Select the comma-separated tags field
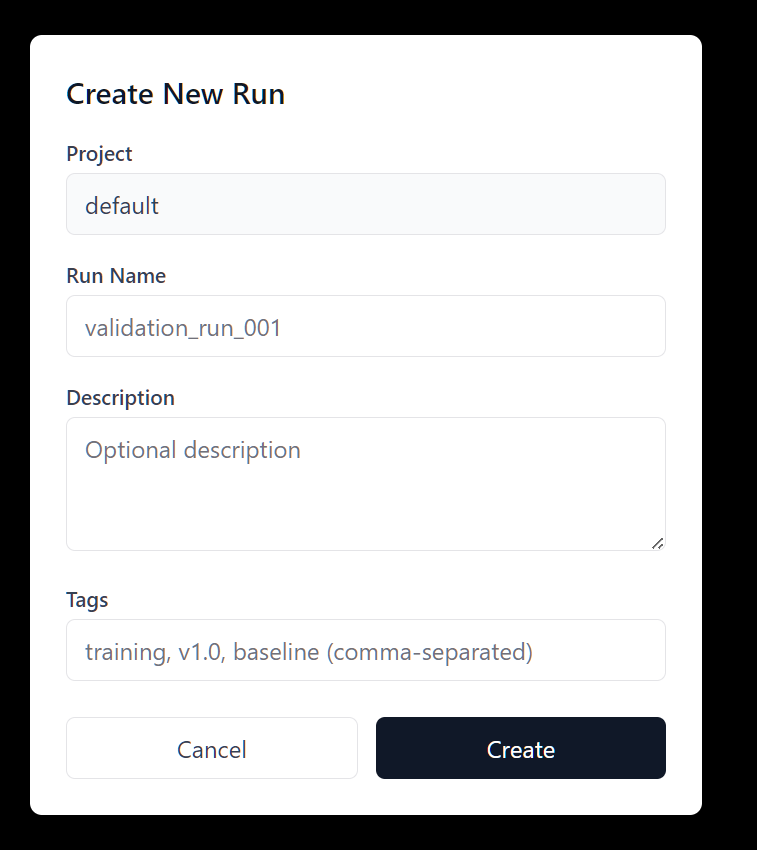The image size is (757, 850). [x=365, y=650]
